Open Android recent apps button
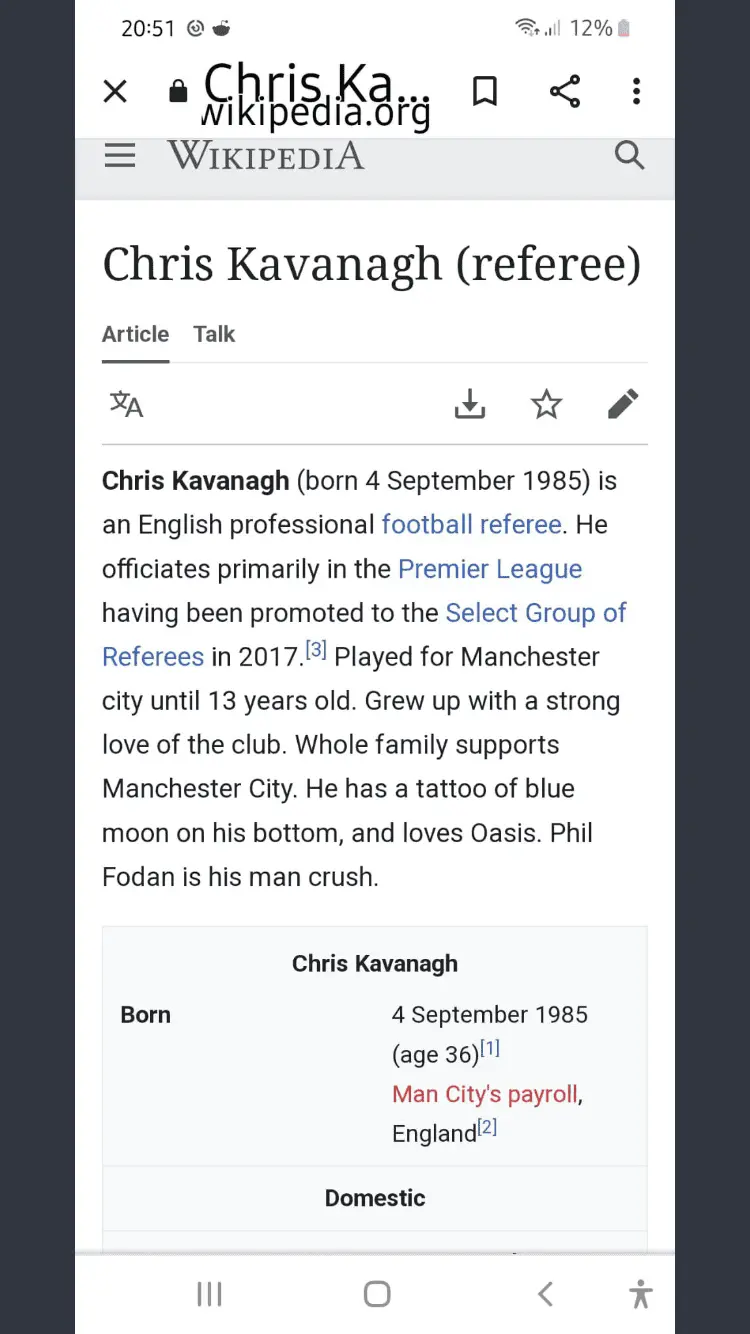 209,1294
